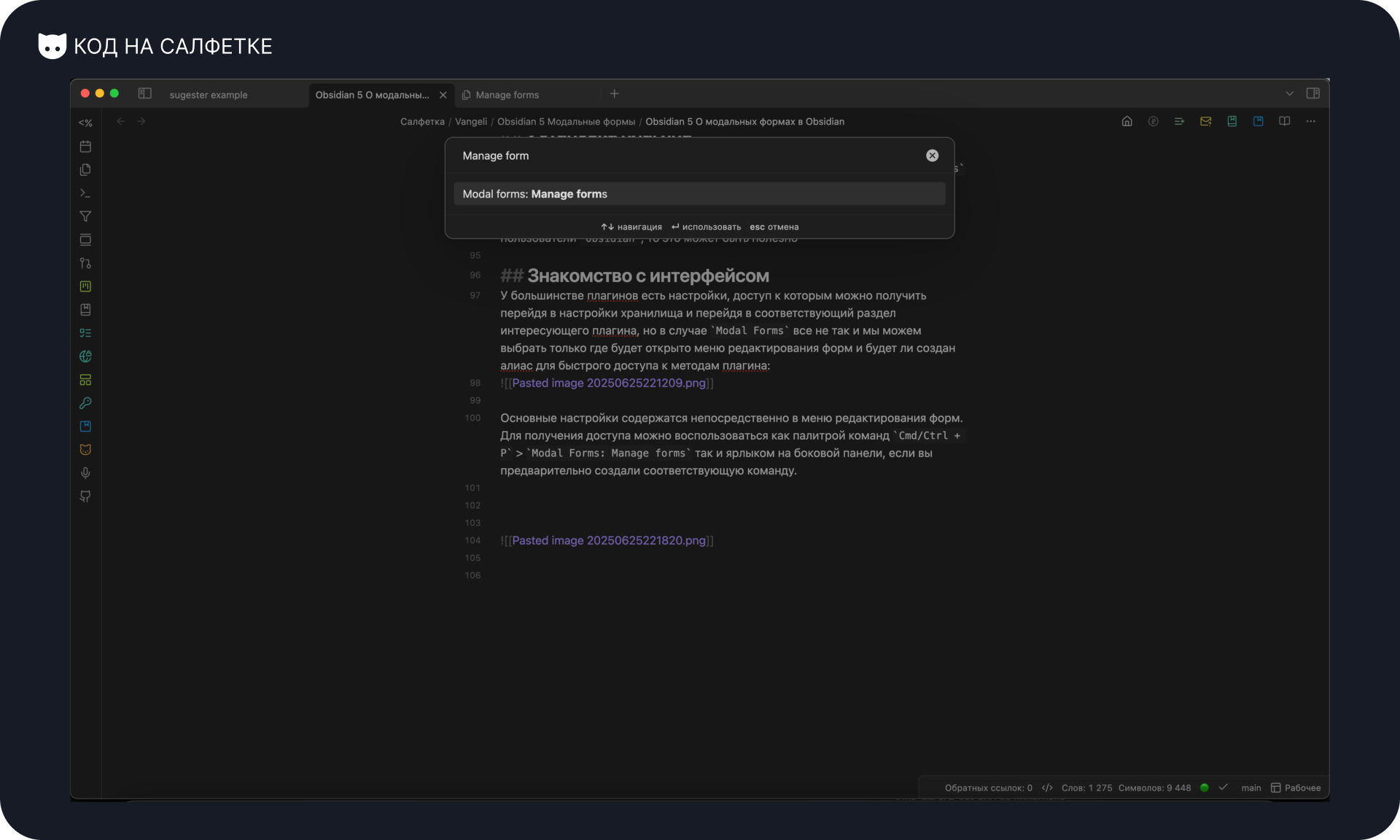
Task: Click the Знакомство с интерфейсом heading
Action: coord(648,276)
